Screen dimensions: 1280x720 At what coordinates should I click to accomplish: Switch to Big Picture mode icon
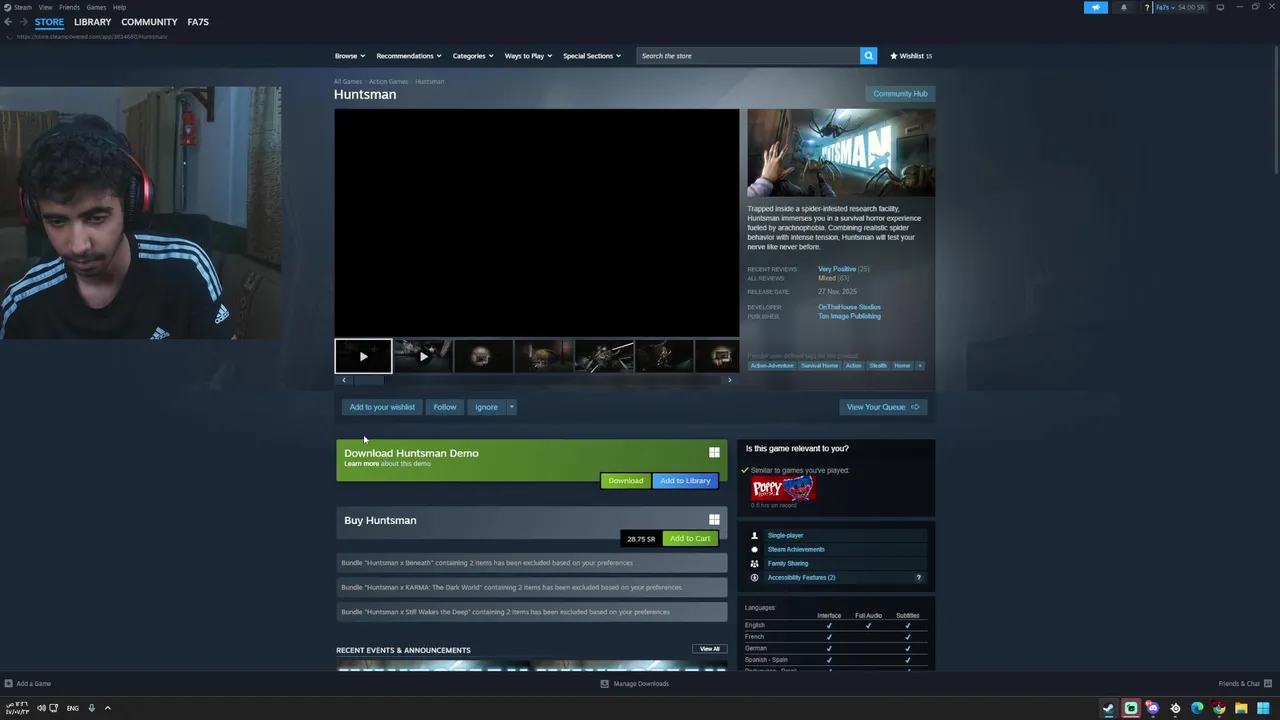click(1220, 7)
